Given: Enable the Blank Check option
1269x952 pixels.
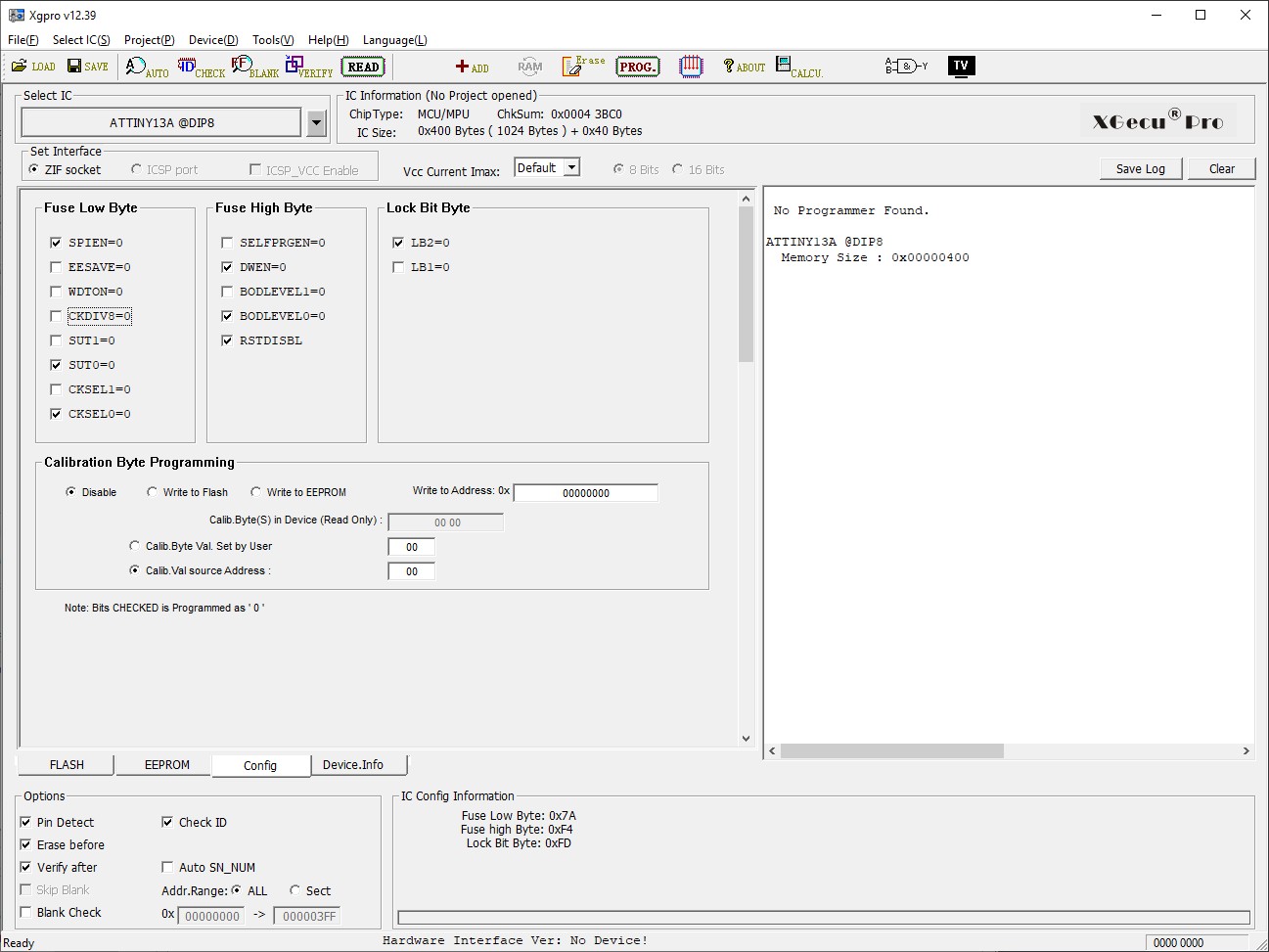Looking at the screenshot, I should pos(26,912).
